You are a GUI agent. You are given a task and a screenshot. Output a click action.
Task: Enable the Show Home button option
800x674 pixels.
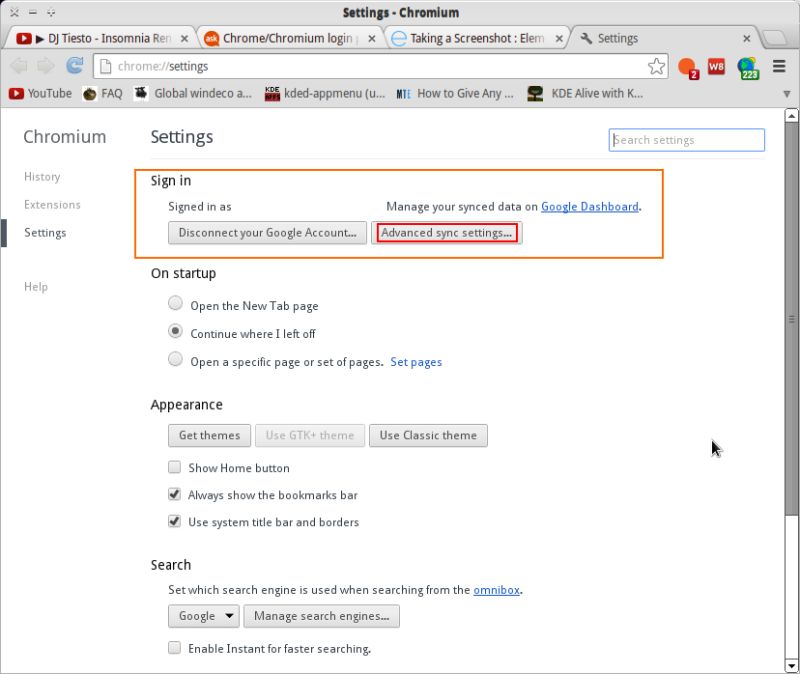click(175, 467)
